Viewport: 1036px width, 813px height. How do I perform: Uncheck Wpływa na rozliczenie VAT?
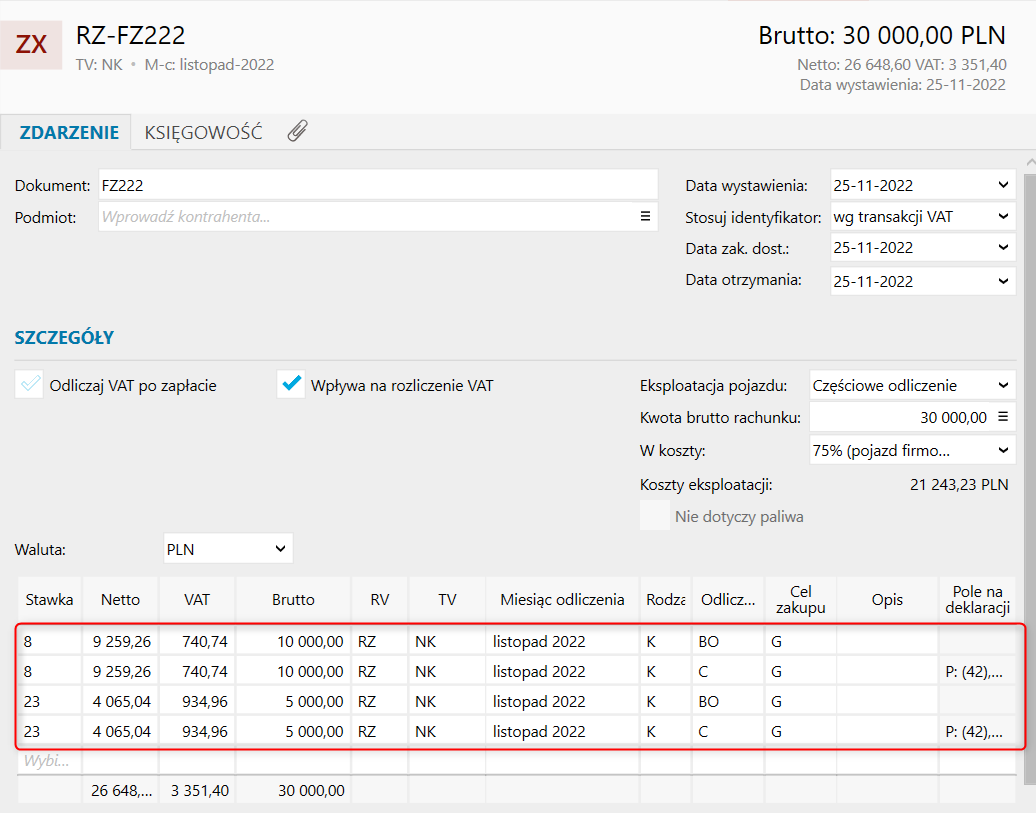pos(291,385)
